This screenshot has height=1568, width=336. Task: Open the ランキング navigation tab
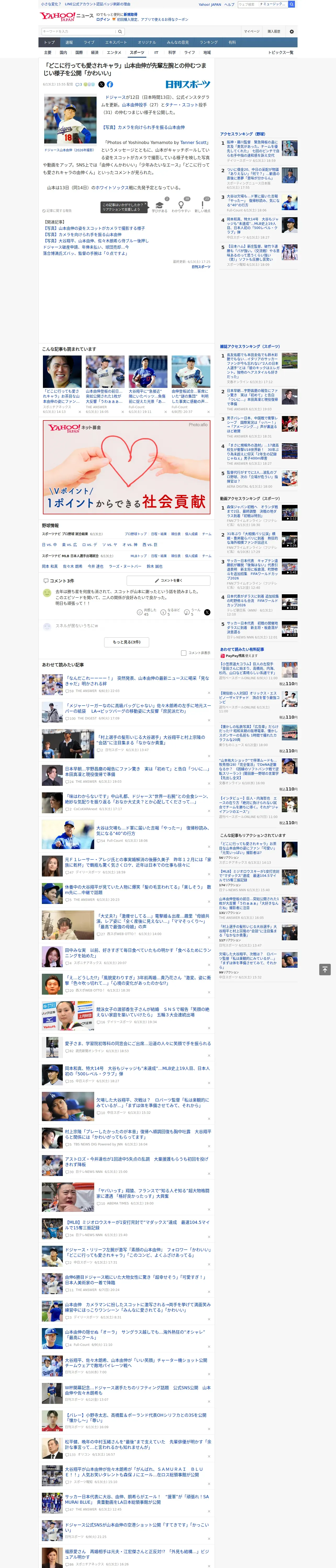[209, 43]
